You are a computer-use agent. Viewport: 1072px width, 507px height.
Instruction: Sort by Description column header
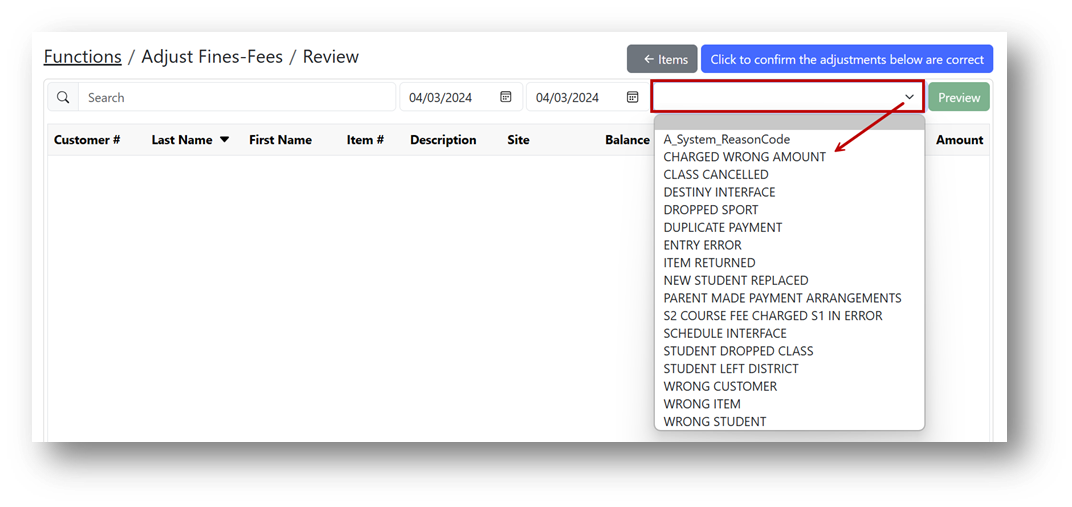click(443, 140)
